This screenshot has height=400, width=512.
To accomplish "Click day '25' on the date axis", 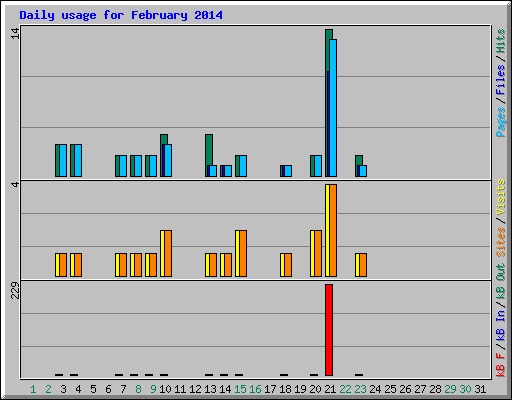I will pyautogui.click(x=390, y=389).
